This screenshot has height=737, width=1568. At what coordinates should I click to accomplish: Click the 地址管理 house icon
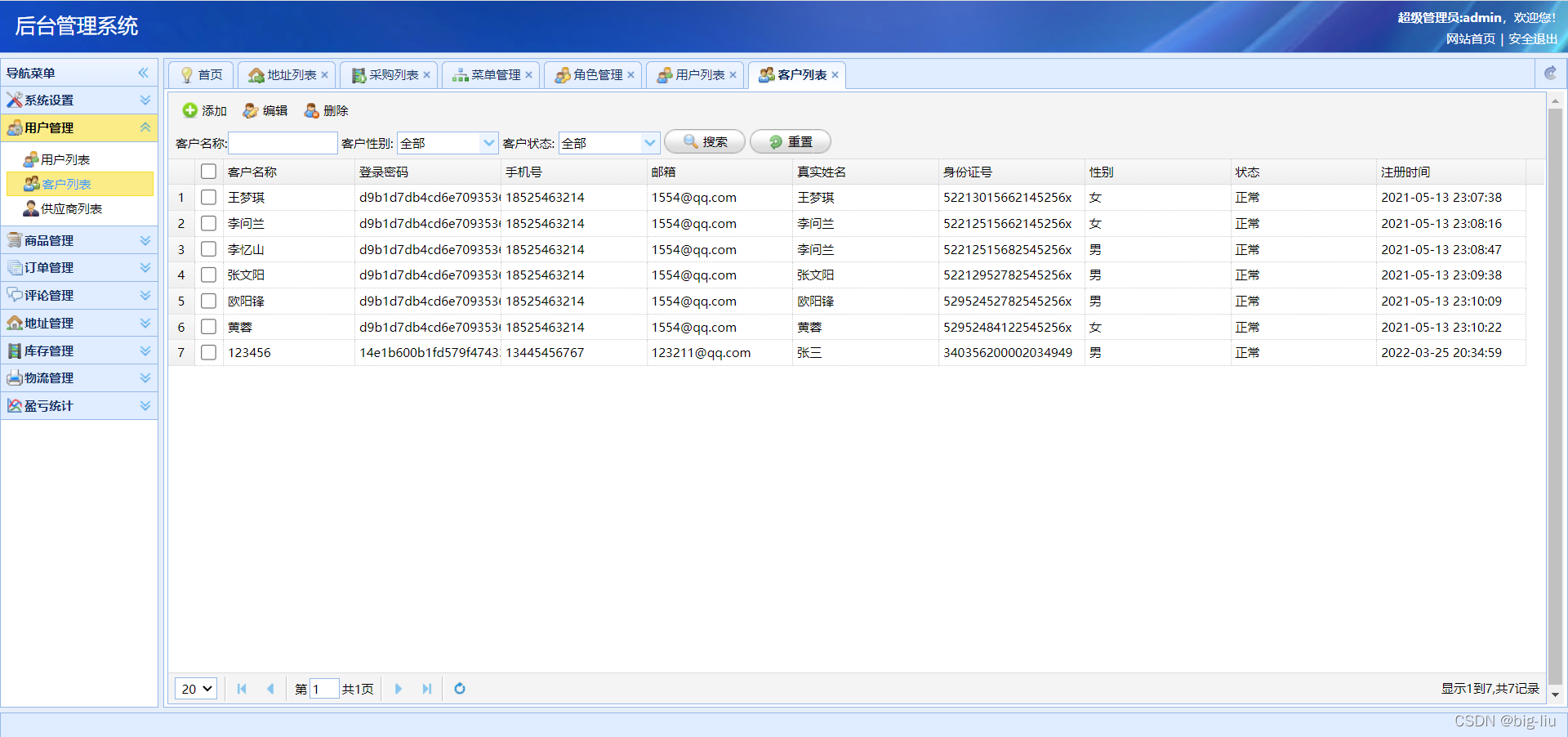pos(15,323)
